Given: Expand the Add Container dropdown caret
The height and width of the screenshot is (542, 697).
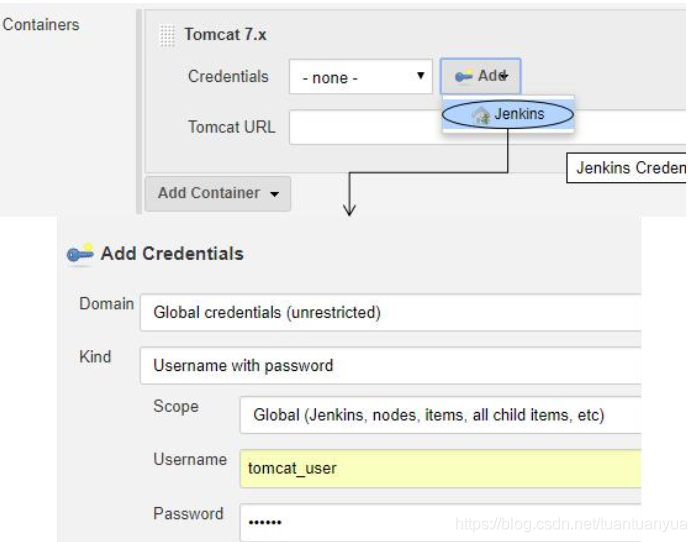Looking at the screenshot, I should tap(275, 194).
